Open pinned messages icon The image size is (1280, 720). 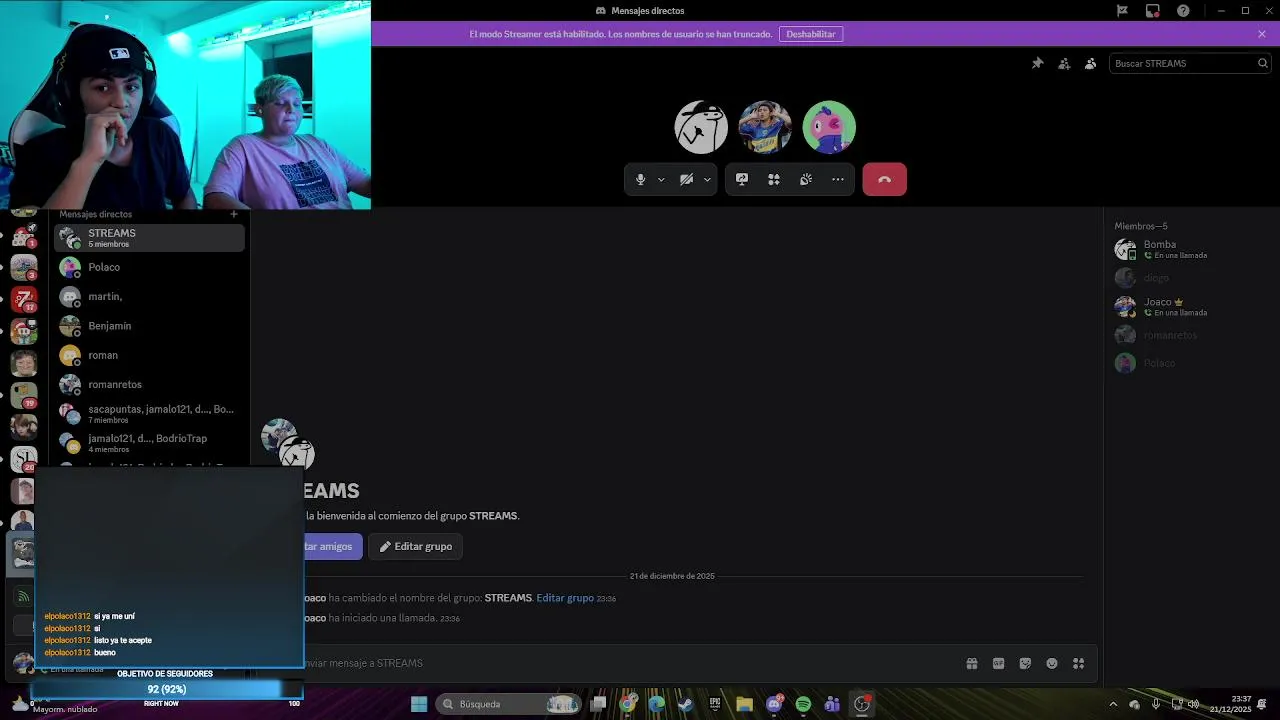tap(1037, 63)
